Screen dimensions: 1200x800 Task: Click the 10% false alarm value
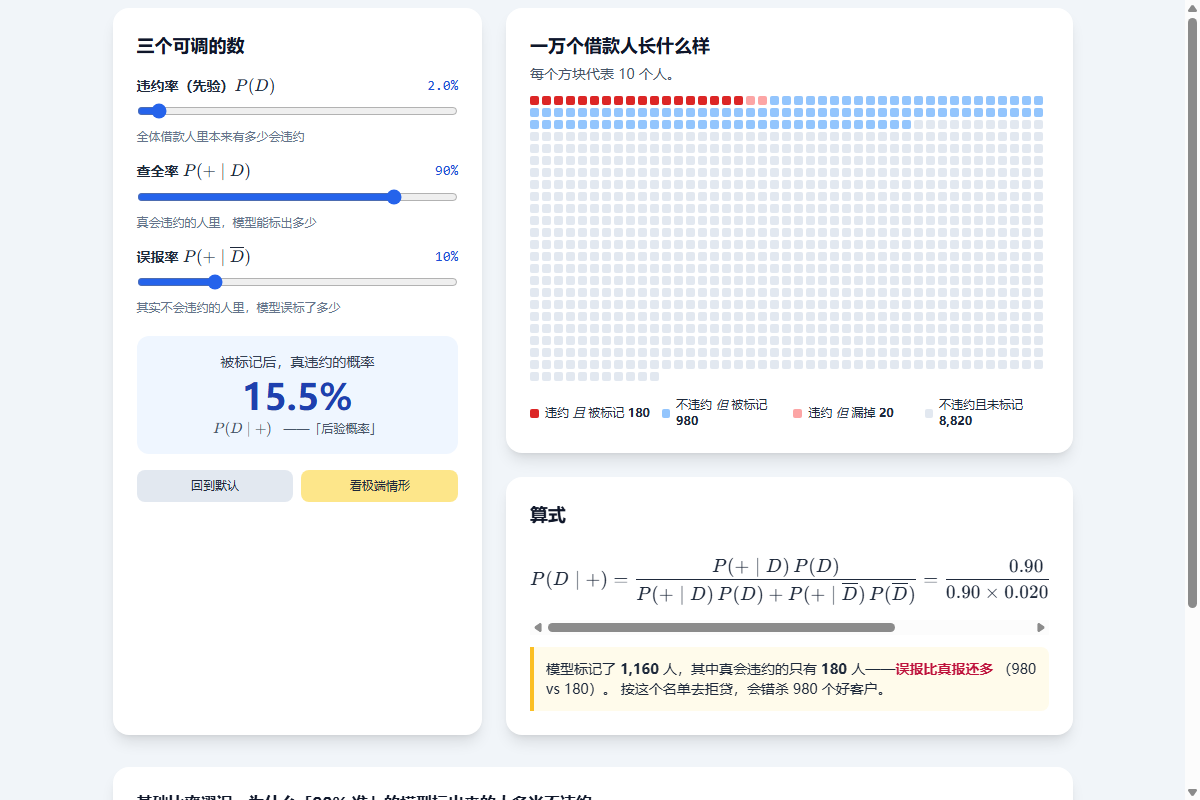446,257
